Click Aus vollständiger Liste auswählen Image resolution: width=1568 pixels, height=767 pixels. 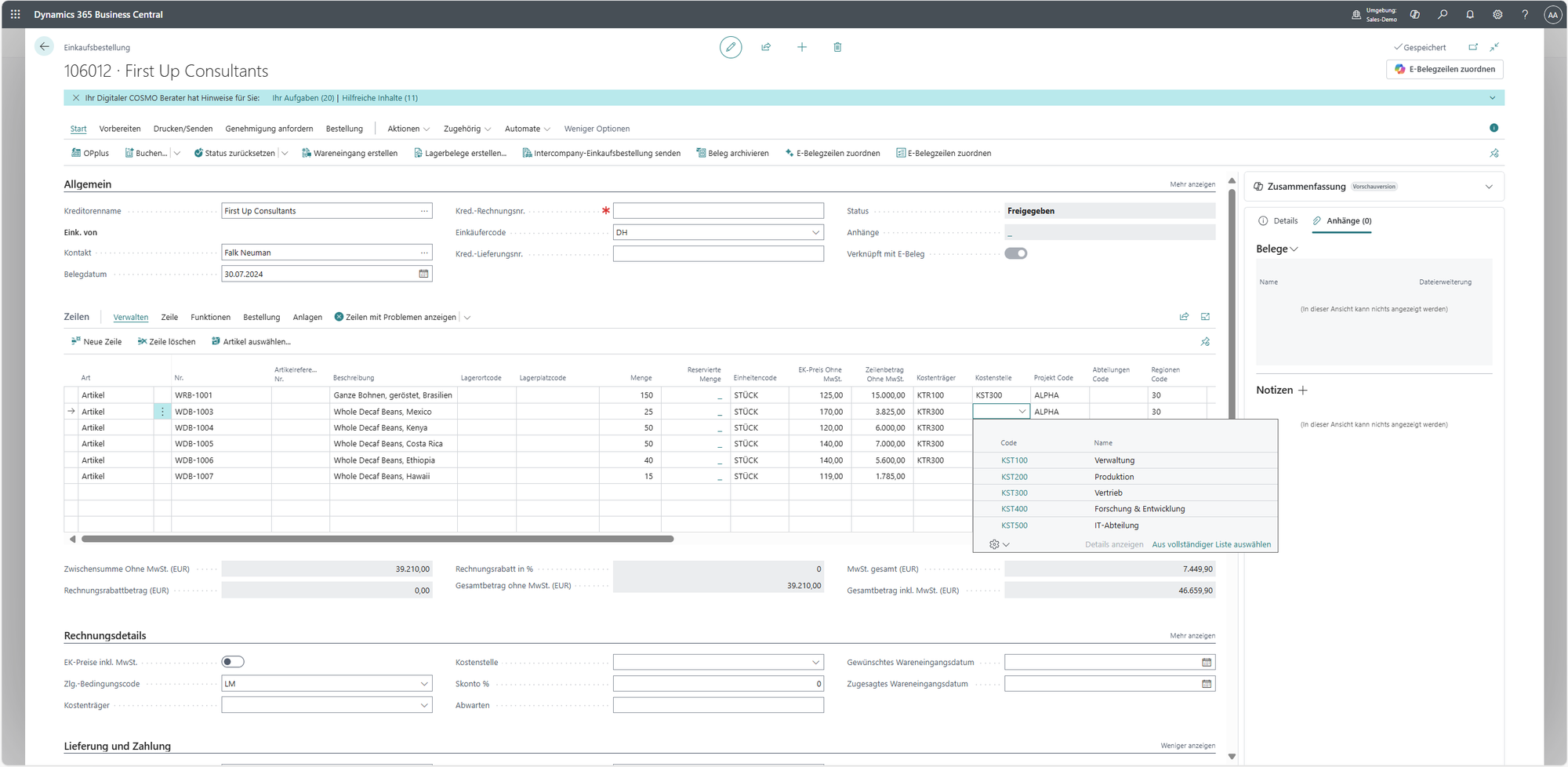coord(1210,544)
